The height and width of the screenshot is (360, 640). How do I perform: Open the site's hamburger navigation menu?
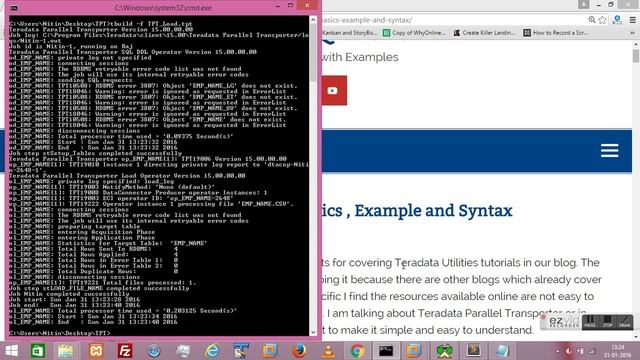[x=609, y=151]
